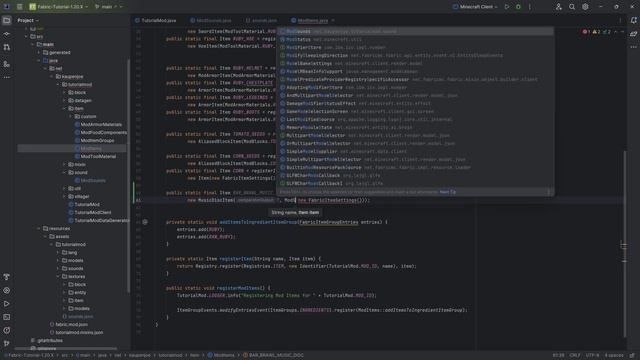This screenshot has width=640, height=360.
Task: Choose ModSounds completion suggestion
Action: [x=415, y=31]
